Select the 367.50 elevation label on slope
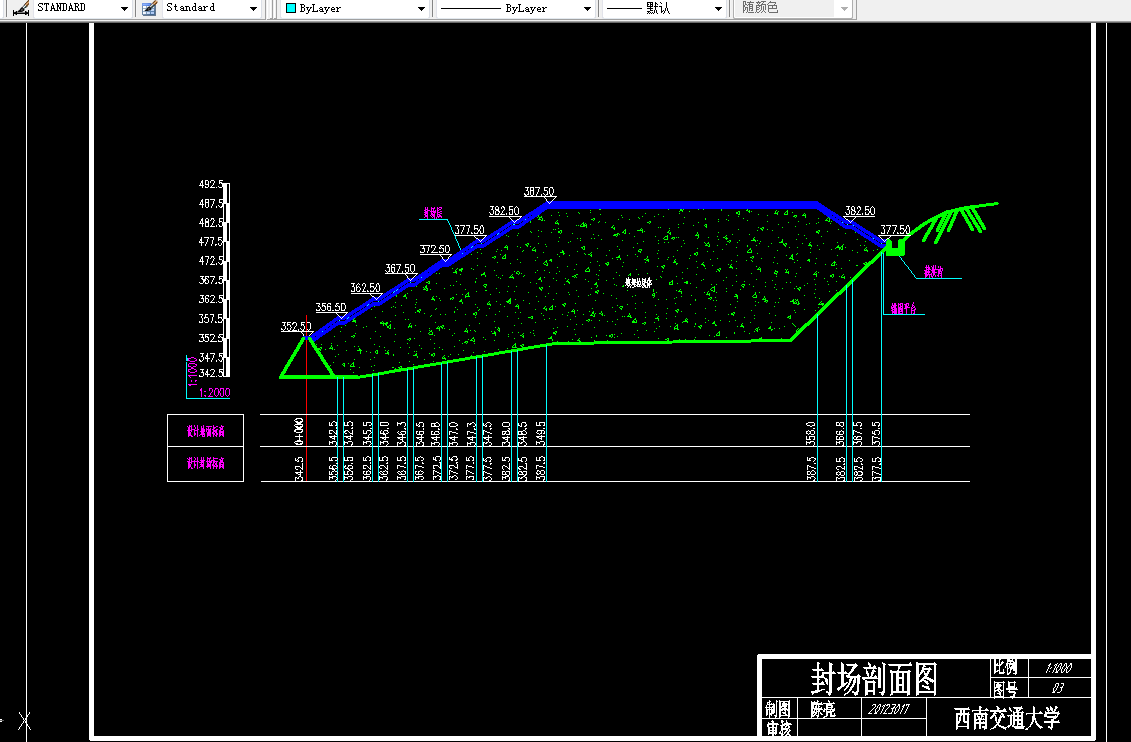Image resolution: width=1131 pixels, height=742 pixels. pos(400,268)
